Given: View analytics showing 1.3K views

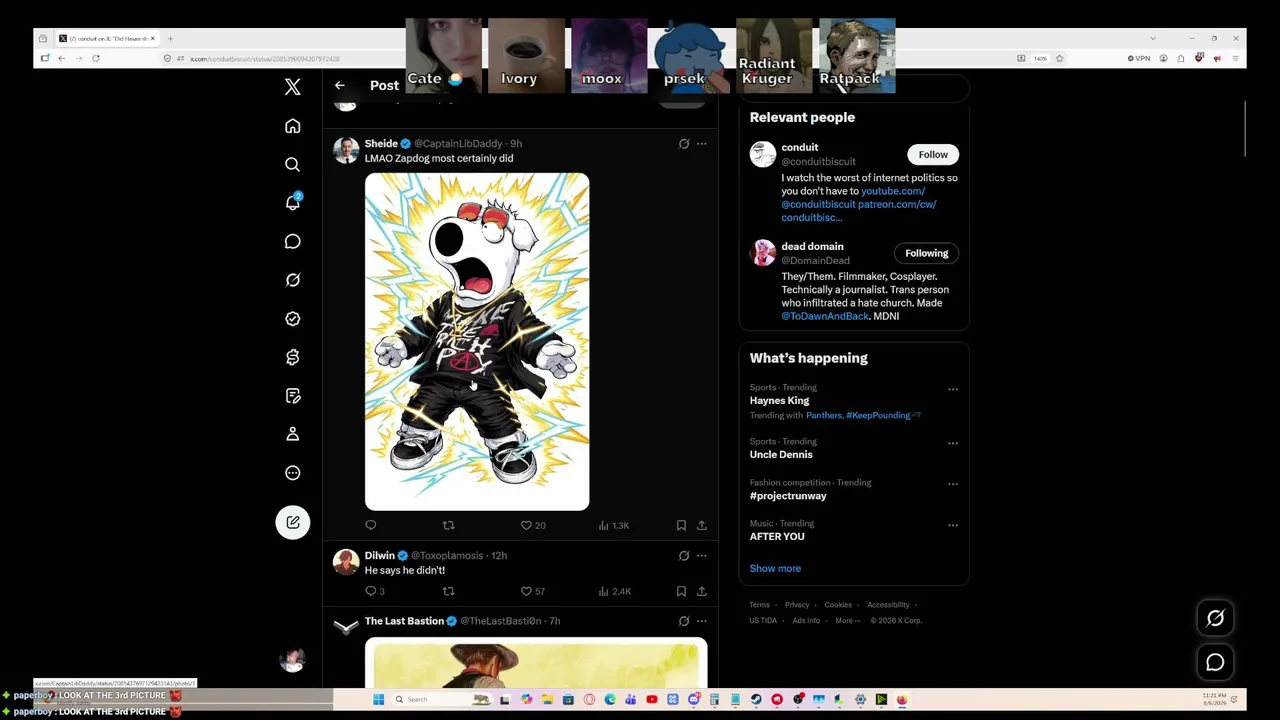Looking at the screenshot, I should click(x=614, y=525).
